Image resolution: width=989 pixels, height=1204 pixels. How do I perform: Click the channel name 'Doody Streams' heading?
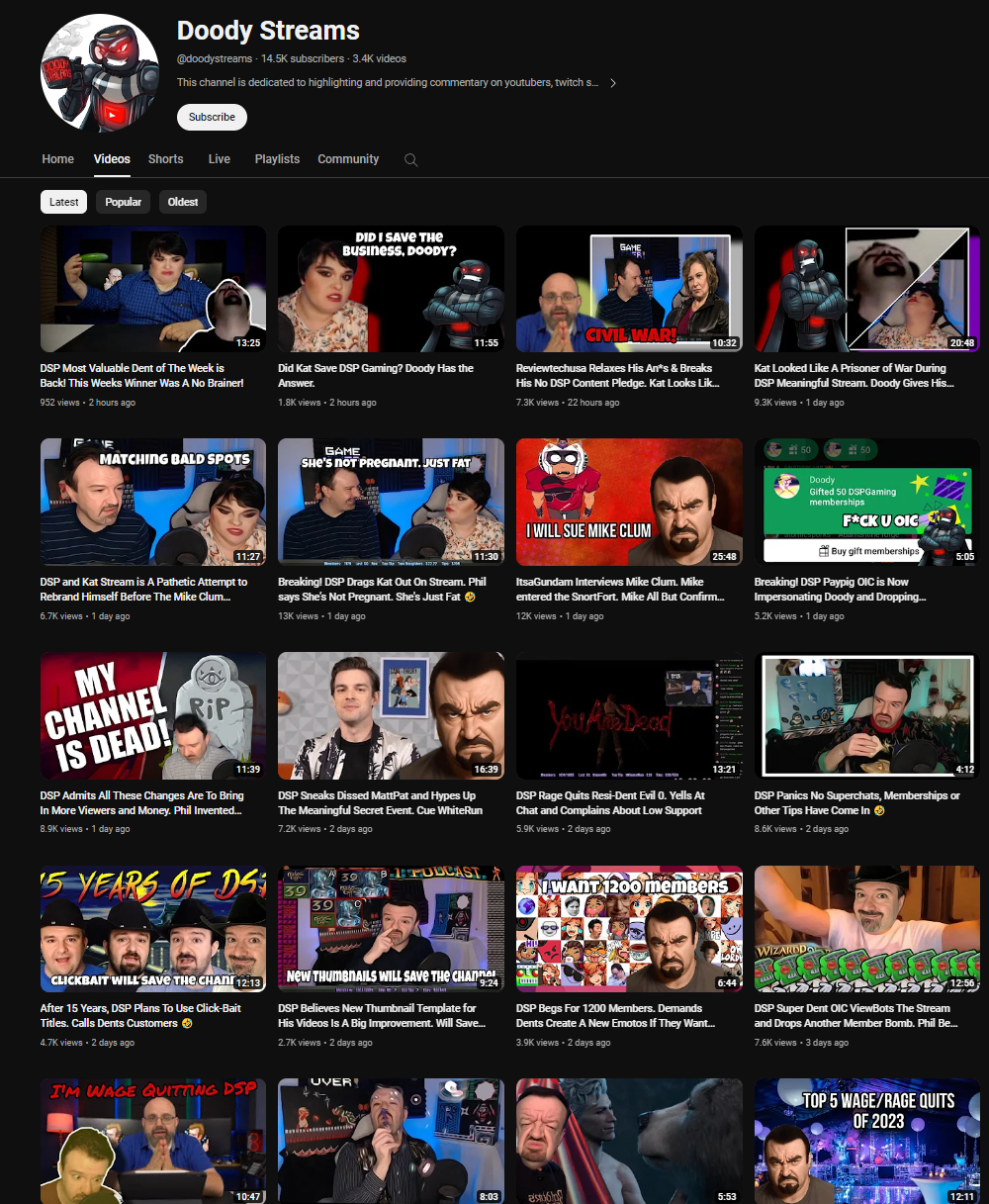(268, 31)
